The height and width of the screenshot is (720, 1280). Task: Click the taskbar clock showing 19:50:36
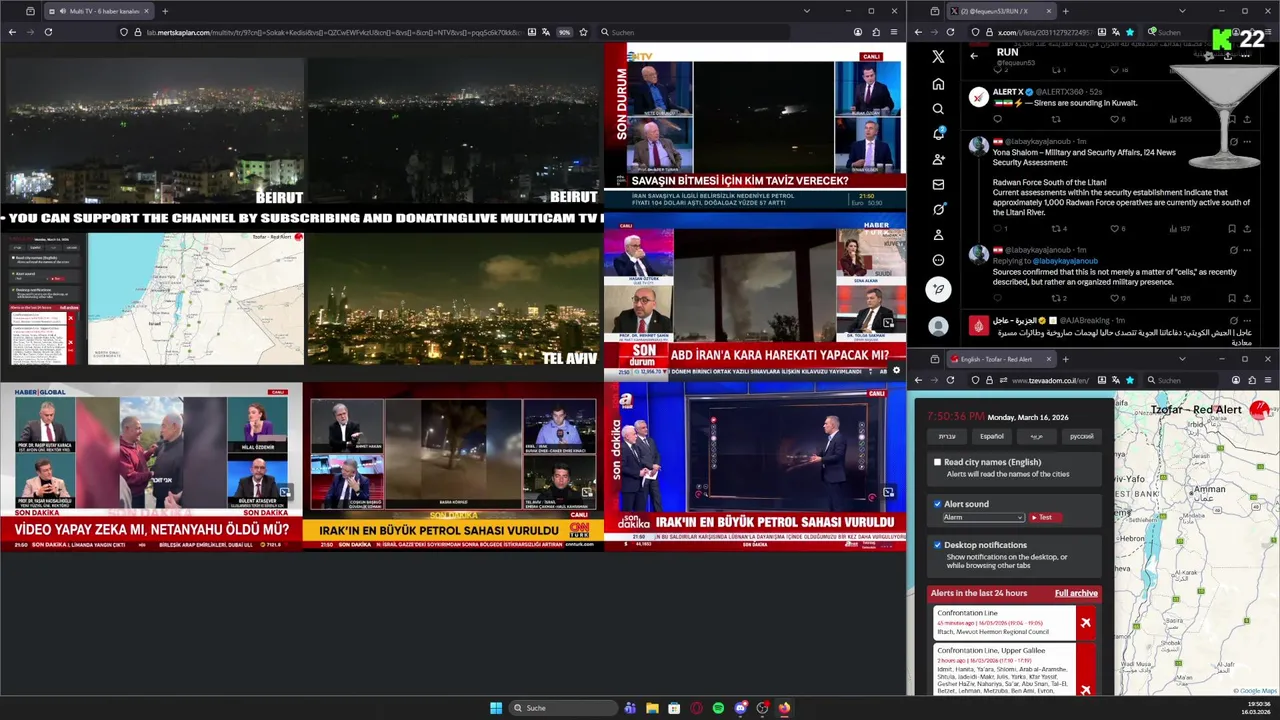[x=1258, y=708]
